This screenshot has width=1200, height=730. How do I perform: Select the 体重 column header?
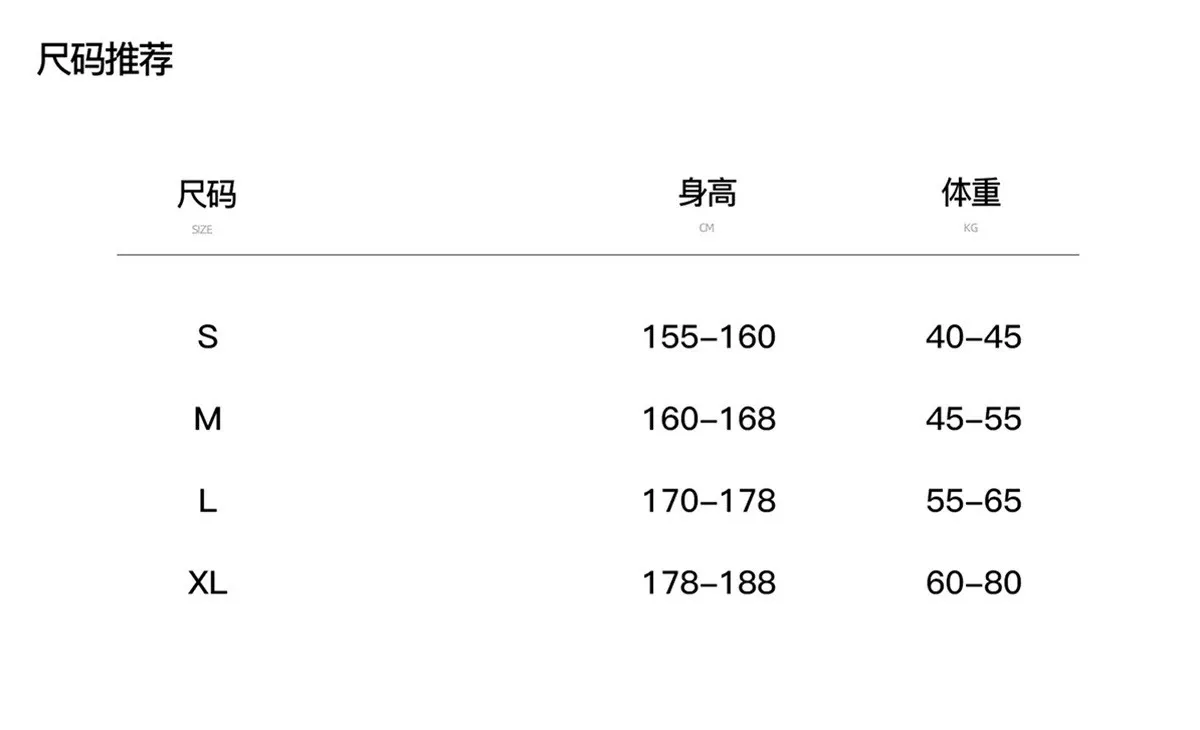click(x=971, y=192)
